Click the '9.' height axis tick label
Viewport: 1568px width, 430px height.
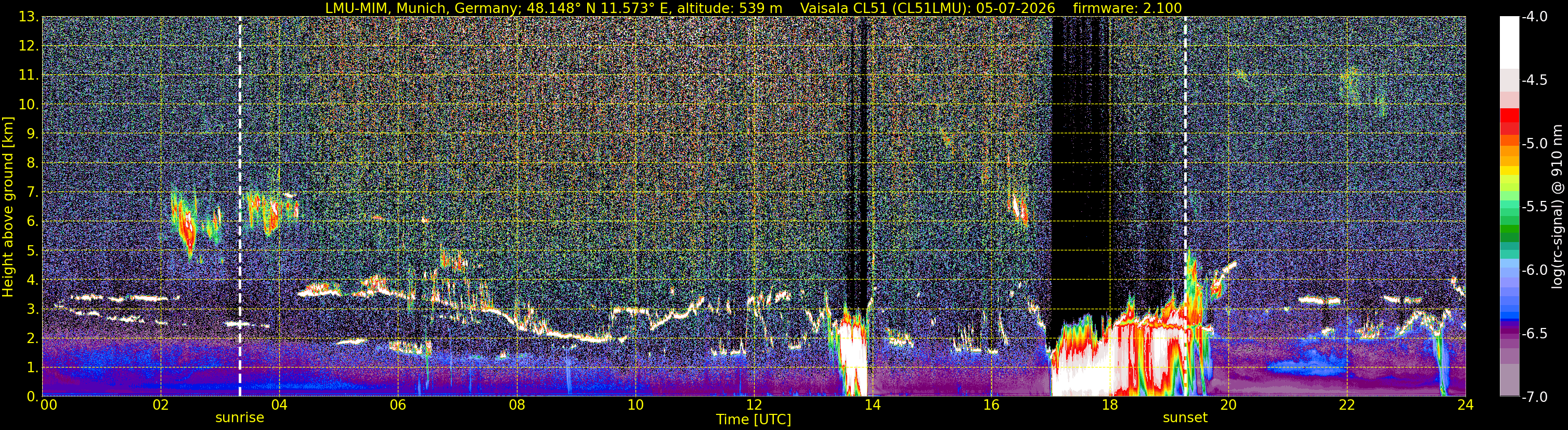[33, 133]
